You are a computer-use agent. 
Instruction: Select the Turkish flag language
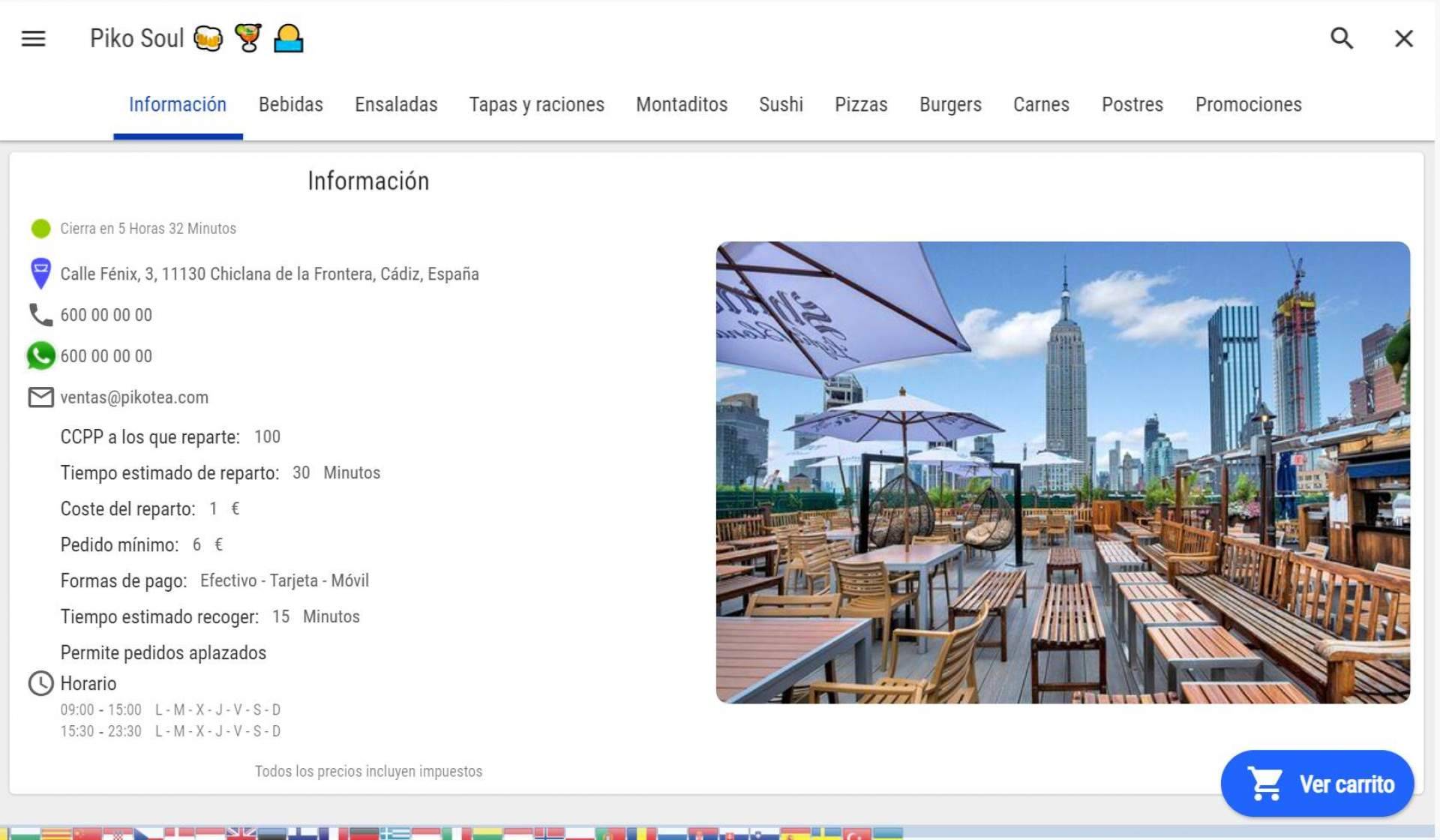point(856,834)
